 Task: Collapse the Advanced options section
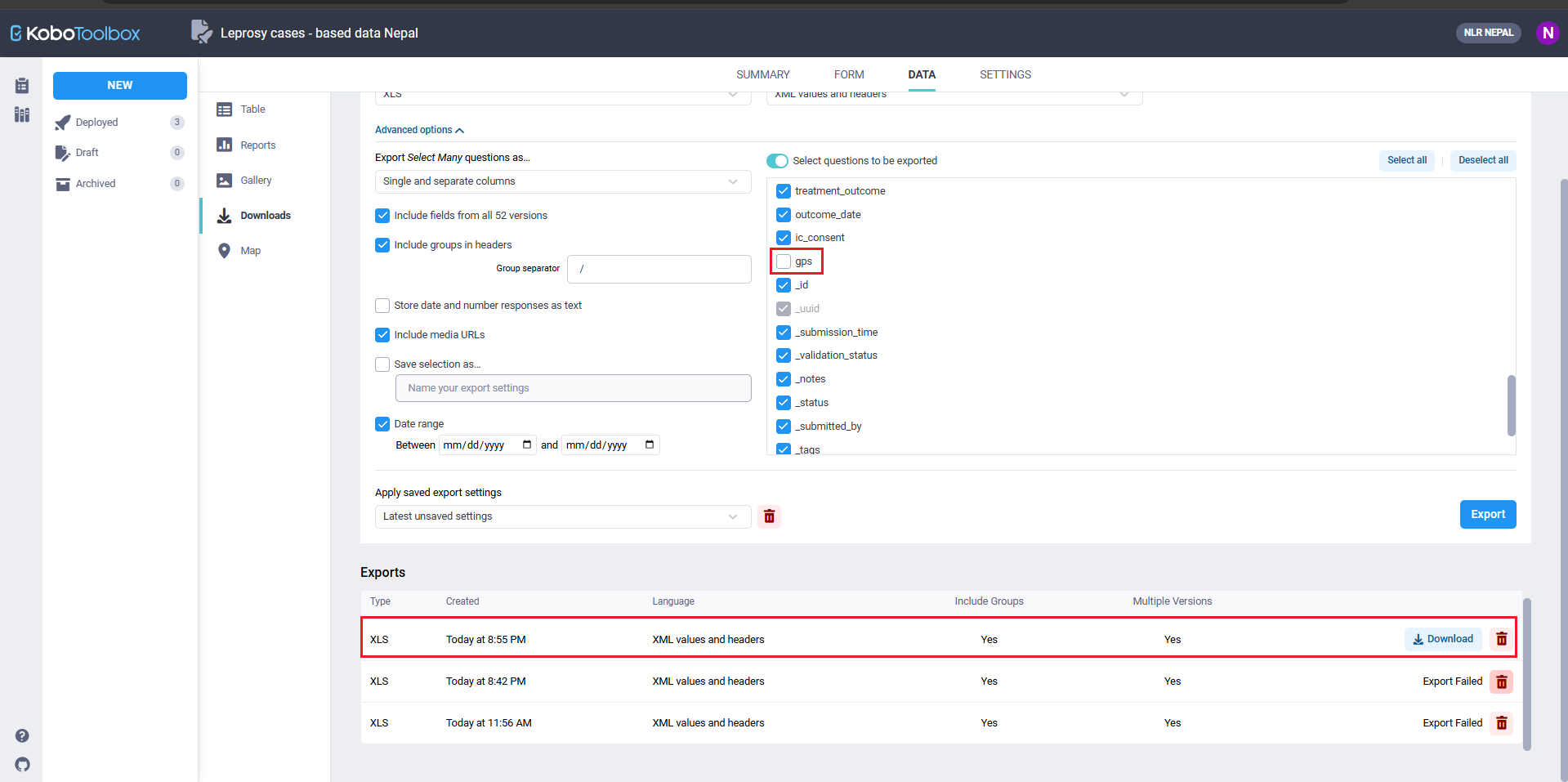(419, 130)
